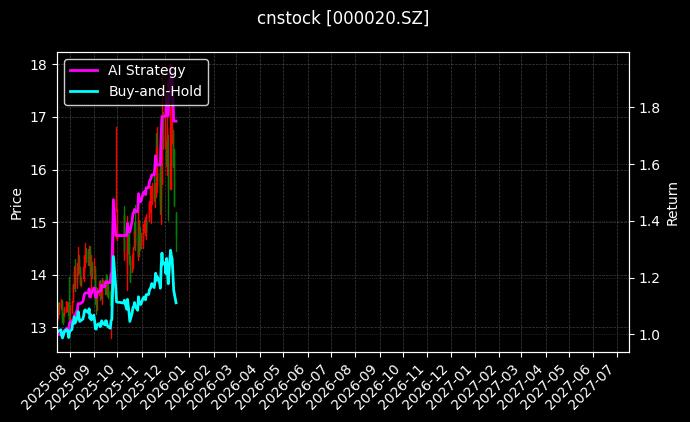Click the cyan Buy-and-Hold legend line

tap(84, 90)
